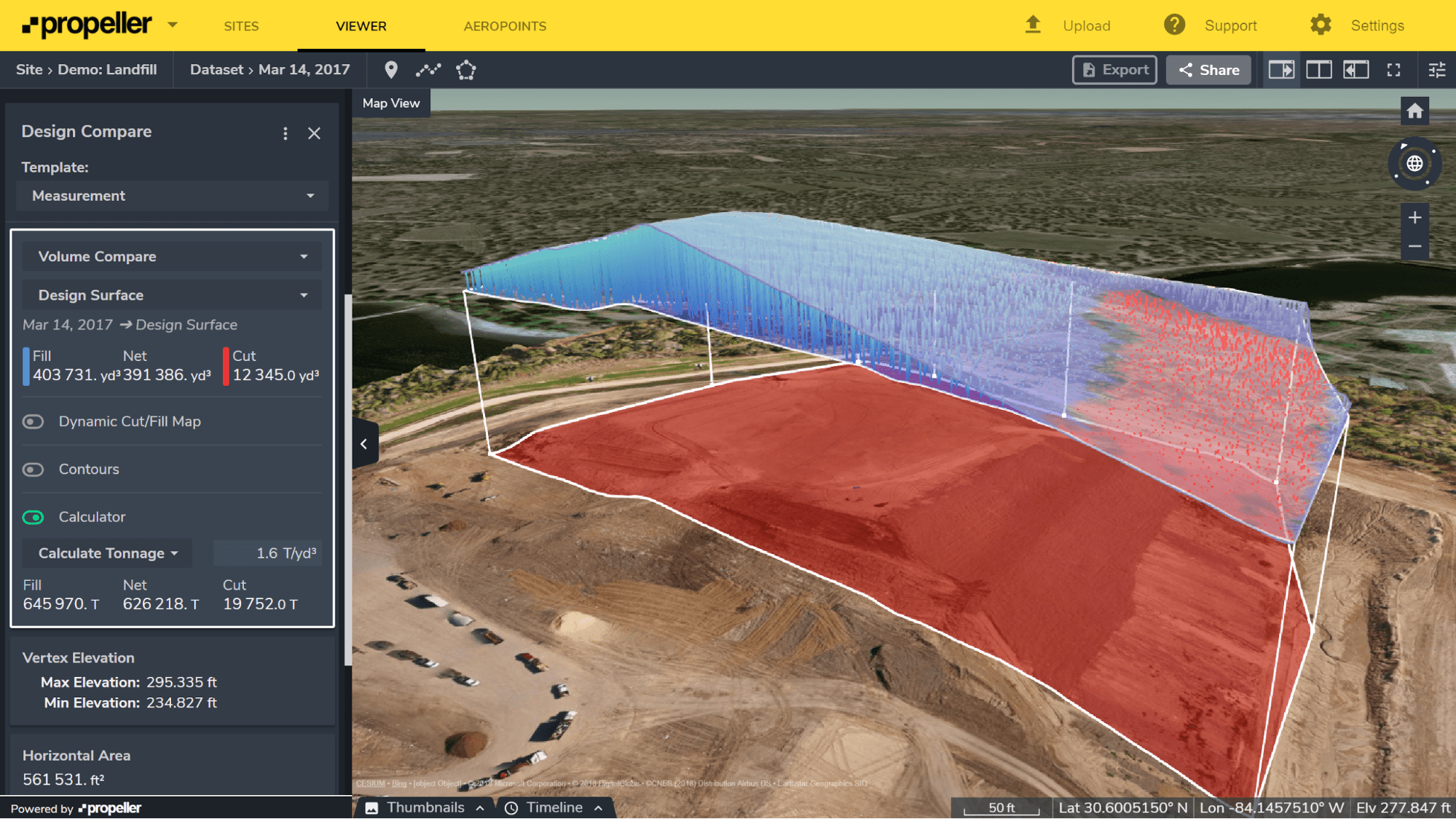
Task: Turn on the Contours toggle
Action: click(x=33, y=470)
